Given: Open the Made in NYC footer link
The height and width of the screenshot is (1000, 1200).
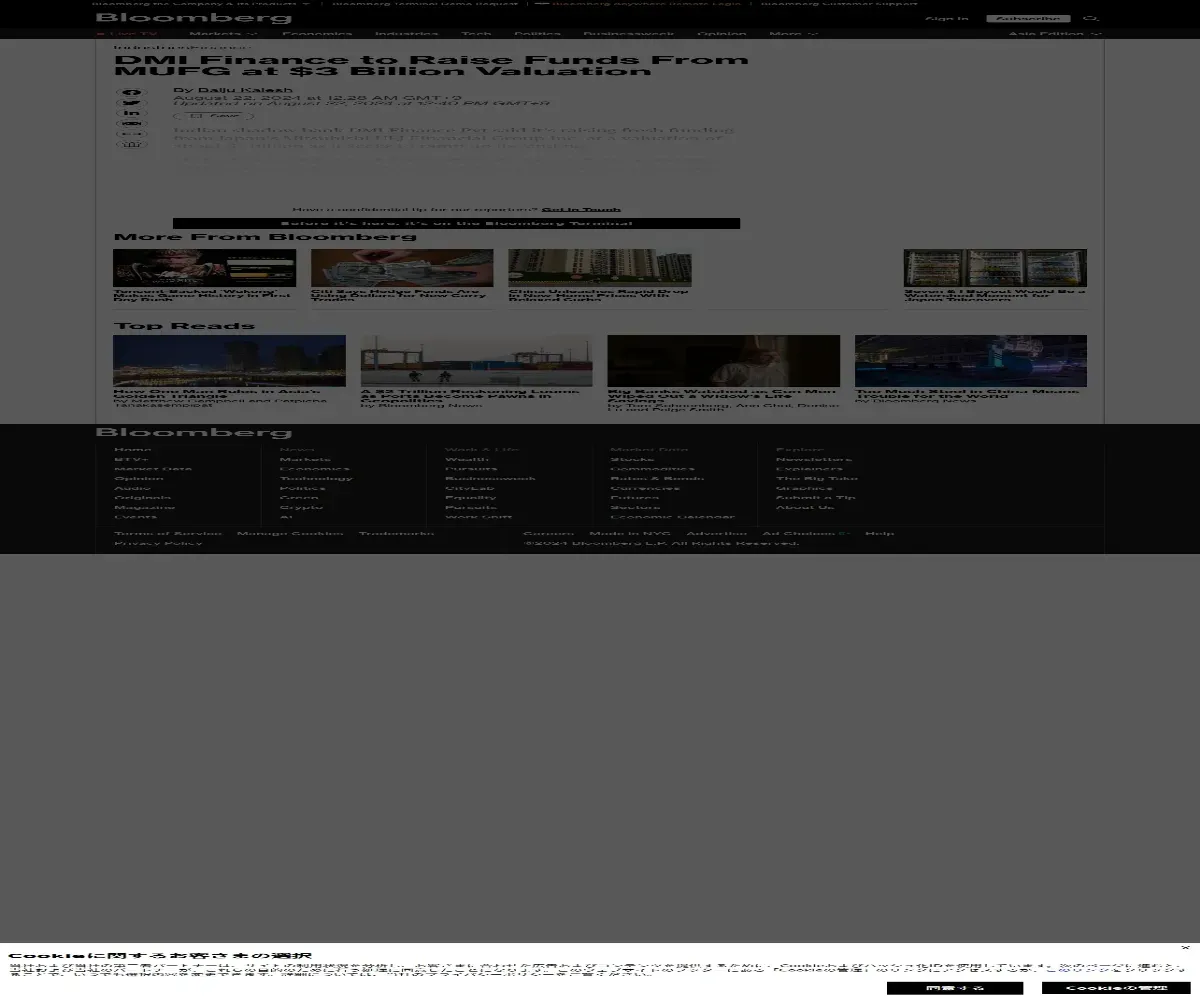Looking at the screenshot, I should tap(630, 534).
